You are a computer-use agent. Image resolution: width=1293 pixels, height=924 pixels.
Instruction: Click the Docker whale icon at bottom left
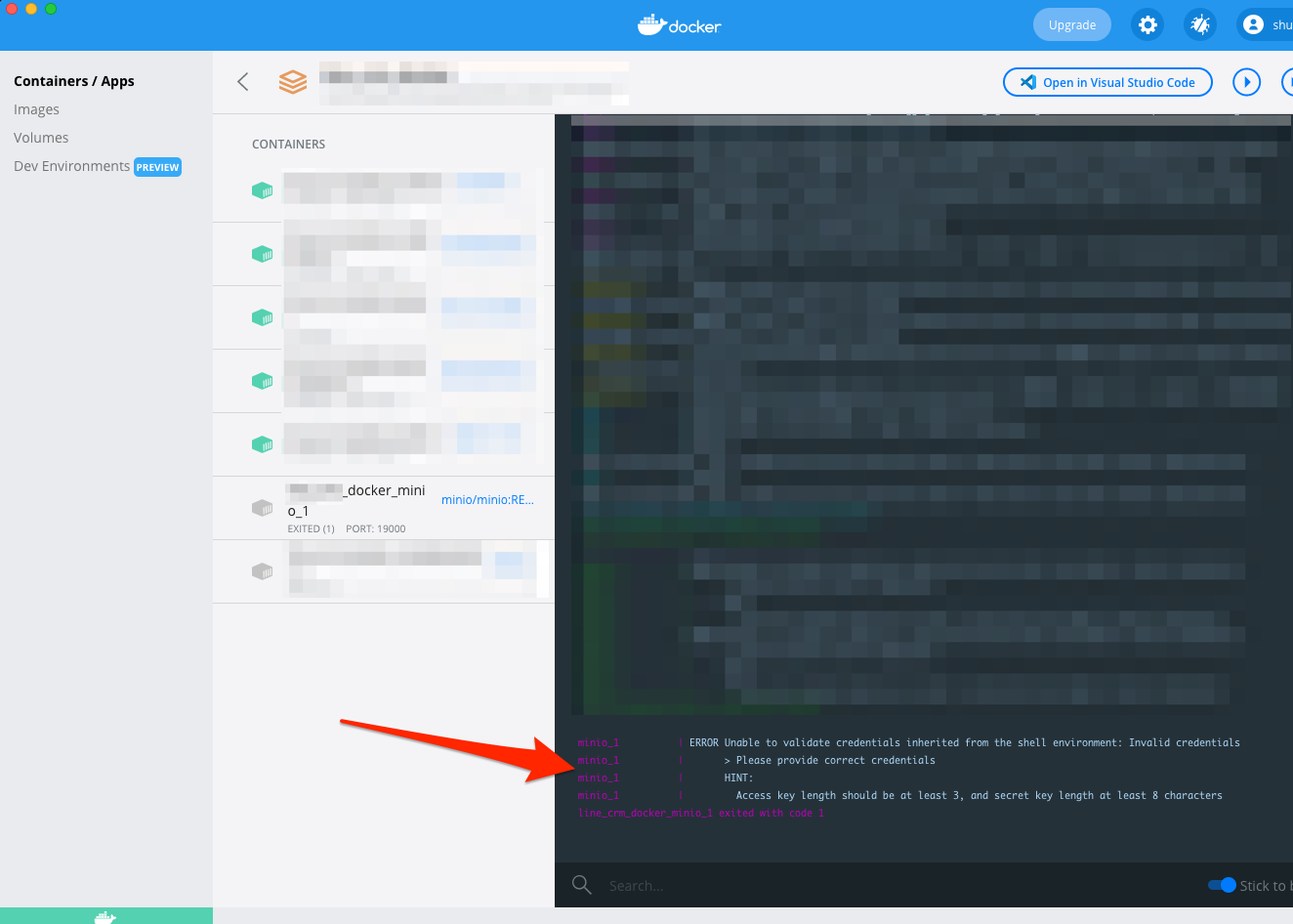point(105,916)
